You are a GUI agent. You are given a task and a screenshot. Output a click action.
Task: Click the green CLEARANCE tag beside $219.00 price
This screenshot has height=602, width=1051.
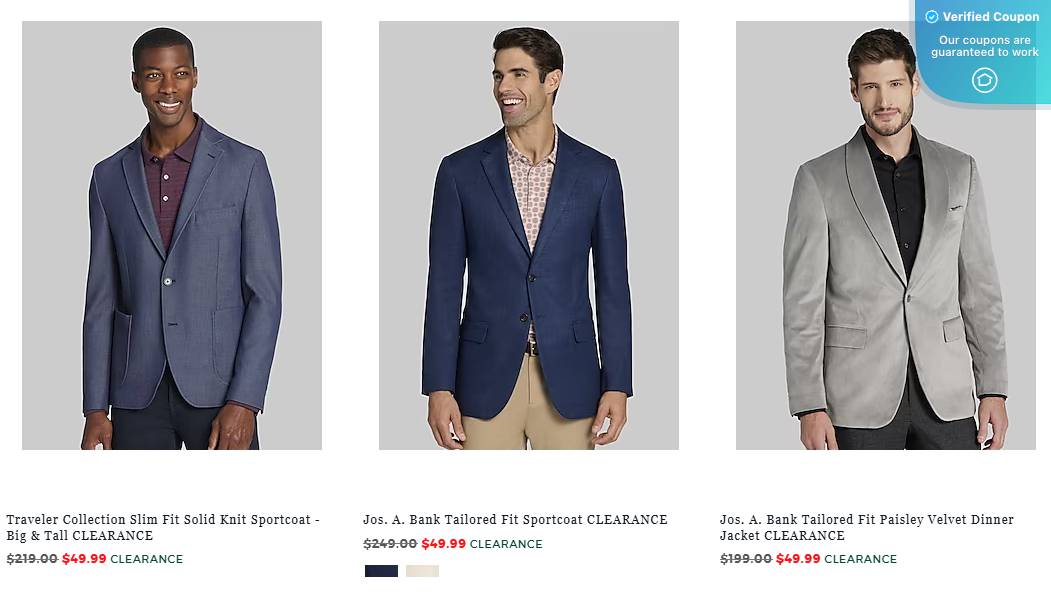pyautogui.click(x=147, y=559)
